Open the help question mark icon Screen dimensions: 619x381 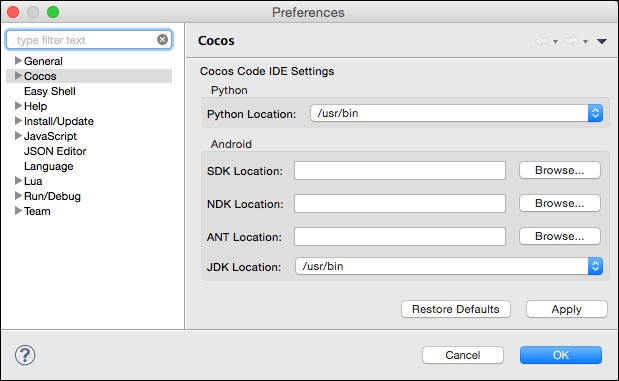(x=25, y=355)
